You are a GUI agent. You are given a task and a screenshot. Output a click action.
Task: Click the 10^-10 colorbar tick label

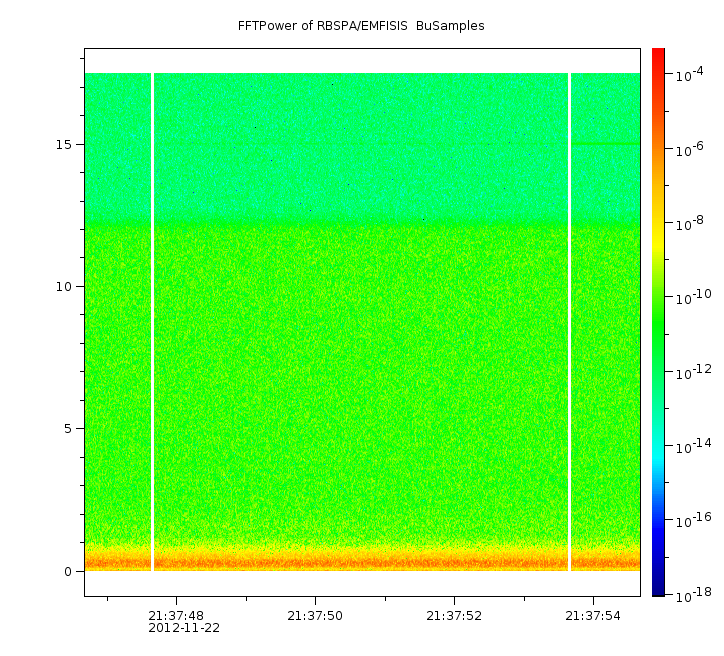(x=690, y=296)
